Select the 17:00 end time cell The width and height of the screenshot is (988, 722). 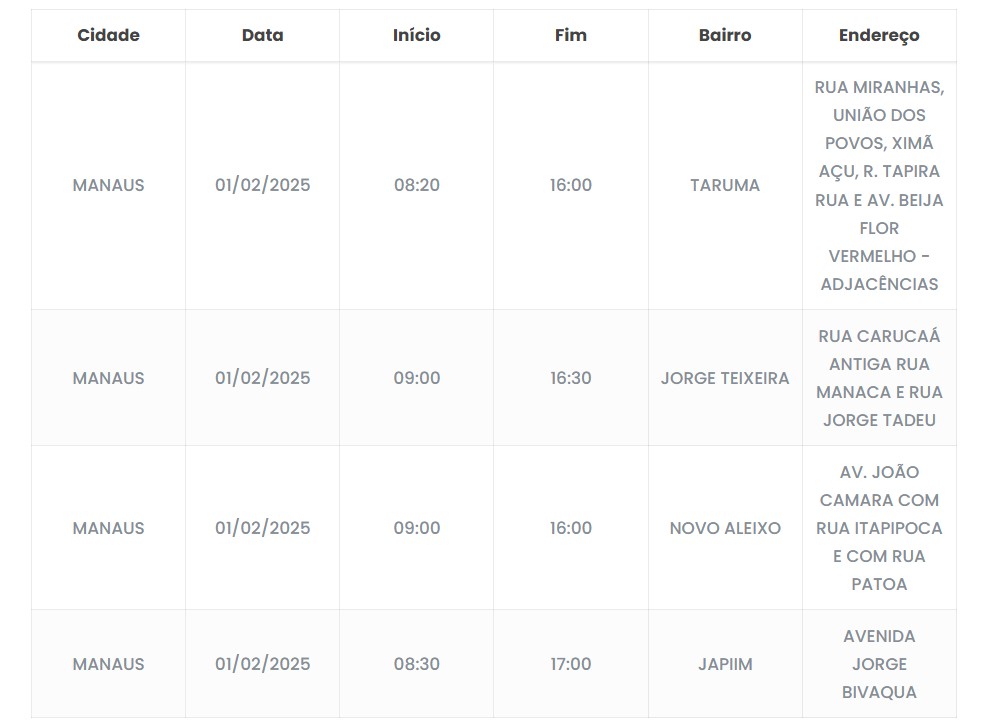571,664
